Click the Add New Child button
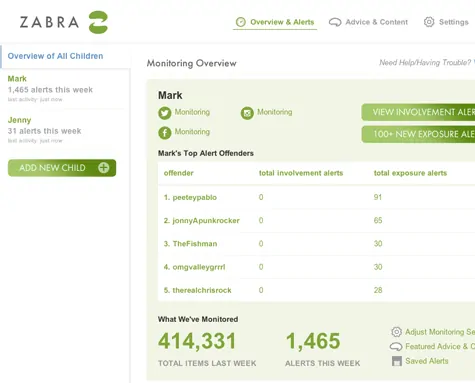475x383 pixels. 62,168
